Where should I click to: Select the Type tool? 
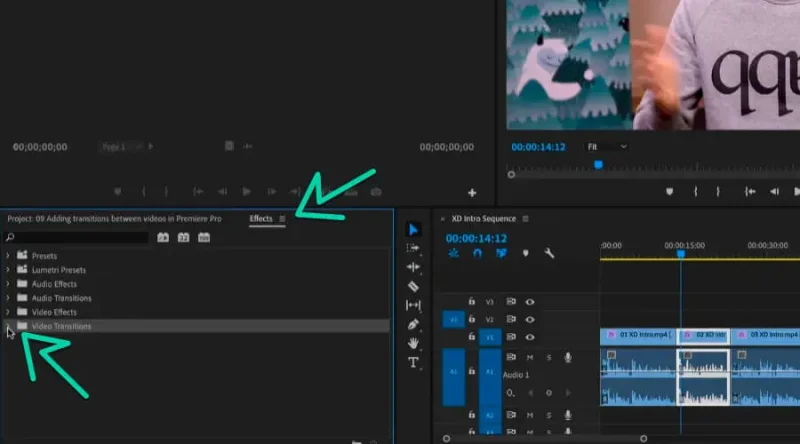413,362
